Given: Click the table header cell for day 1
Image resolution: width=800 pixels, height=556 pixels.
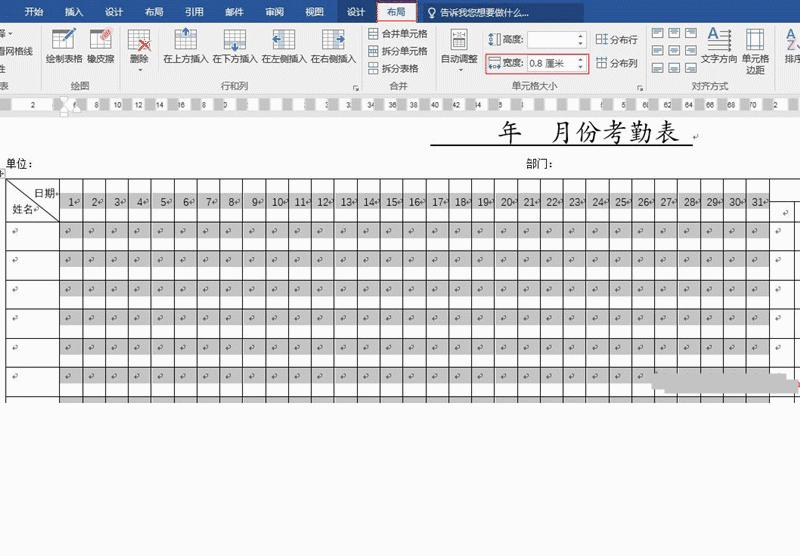Looking at the screenshot, I should pyautogui.click(x=71, y=202).
